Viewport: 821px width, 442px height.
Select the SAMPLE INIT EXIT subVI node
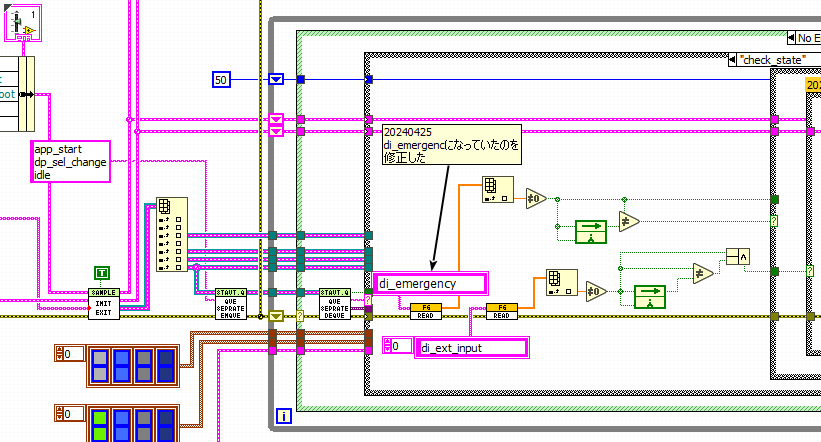pos(104,304)
